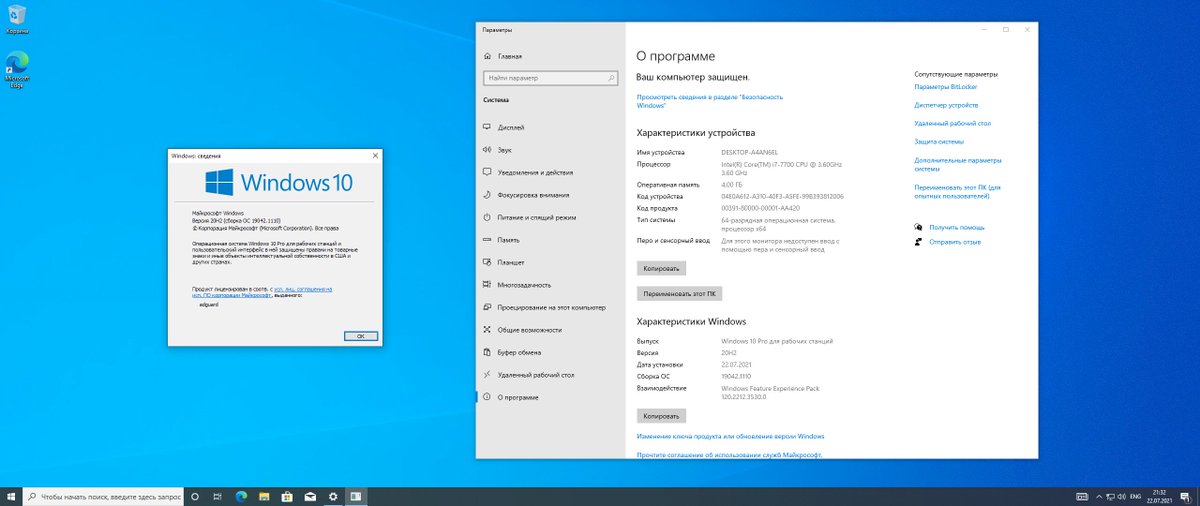Open the related Удаленный рабочий стол link
This screenshot has height=506, width=1200.
(952, 123)
